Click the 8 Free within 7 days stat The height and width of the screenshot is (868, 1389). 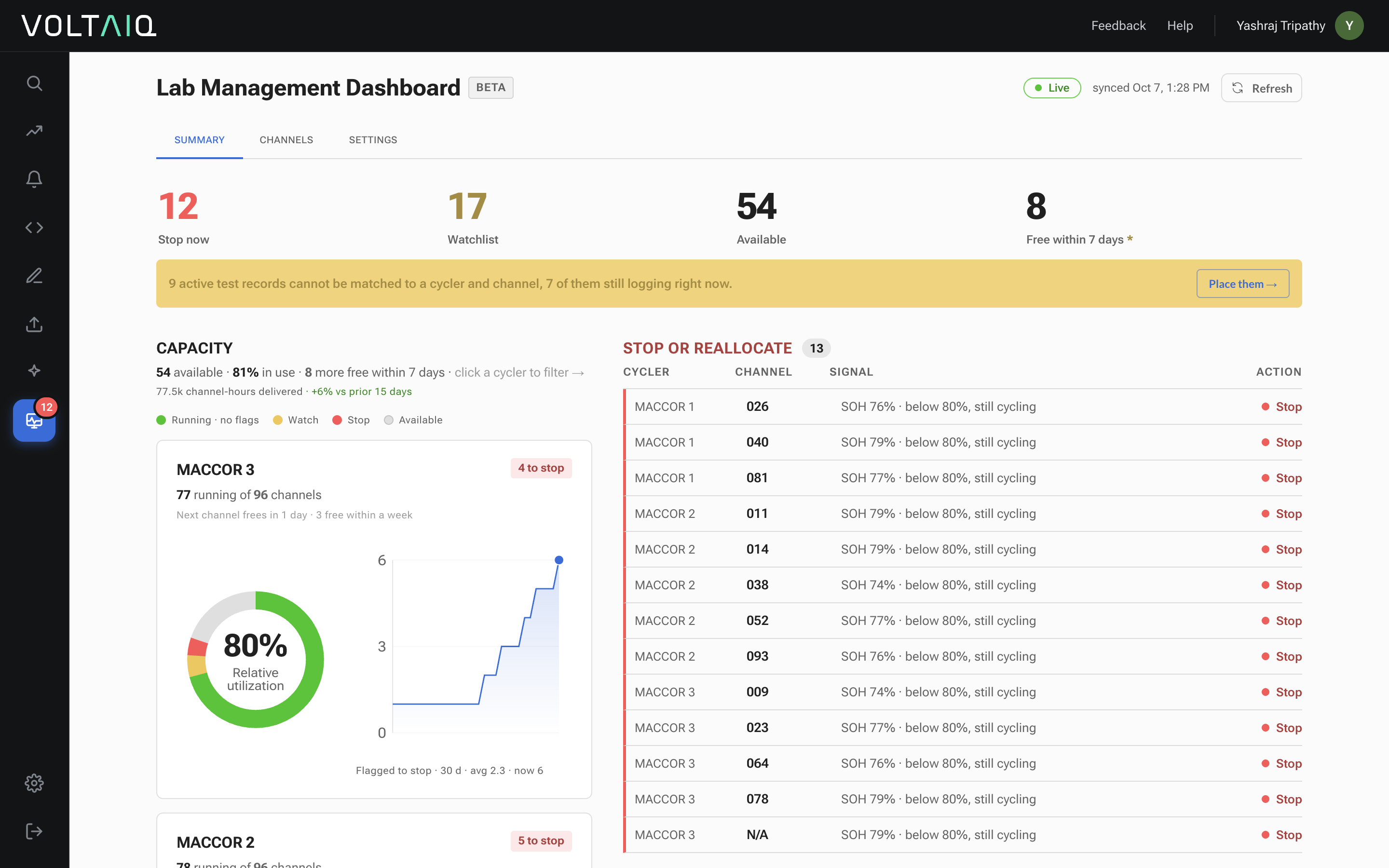coord(1079,218)
